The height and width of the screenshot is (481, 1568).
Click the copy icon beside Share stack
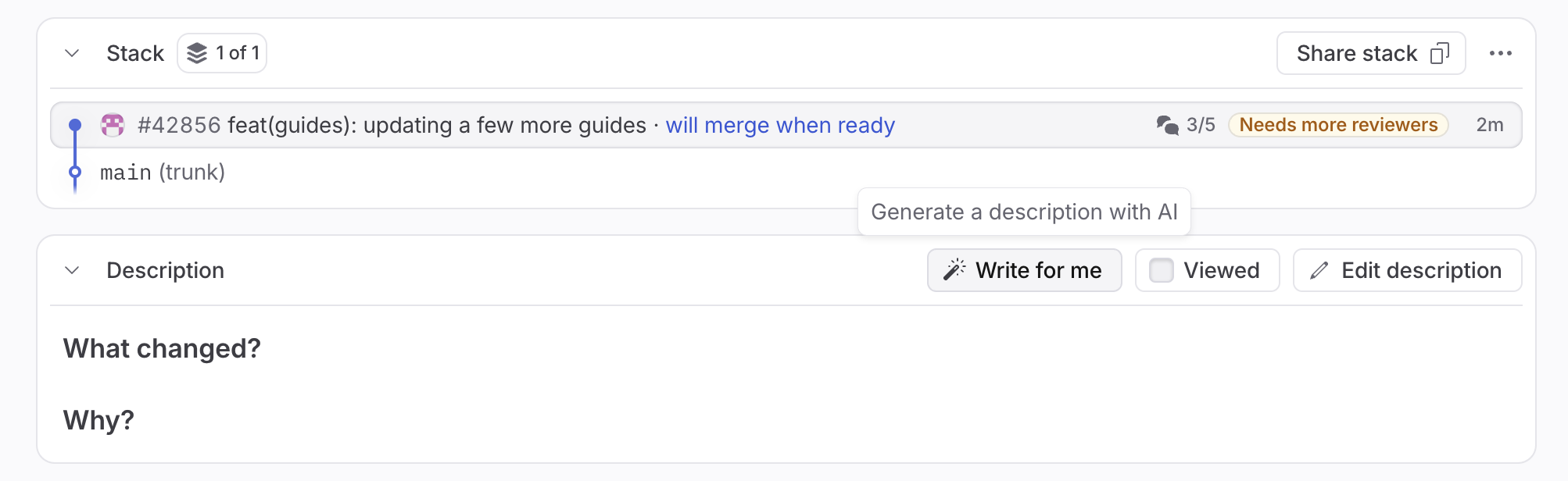1441,52
